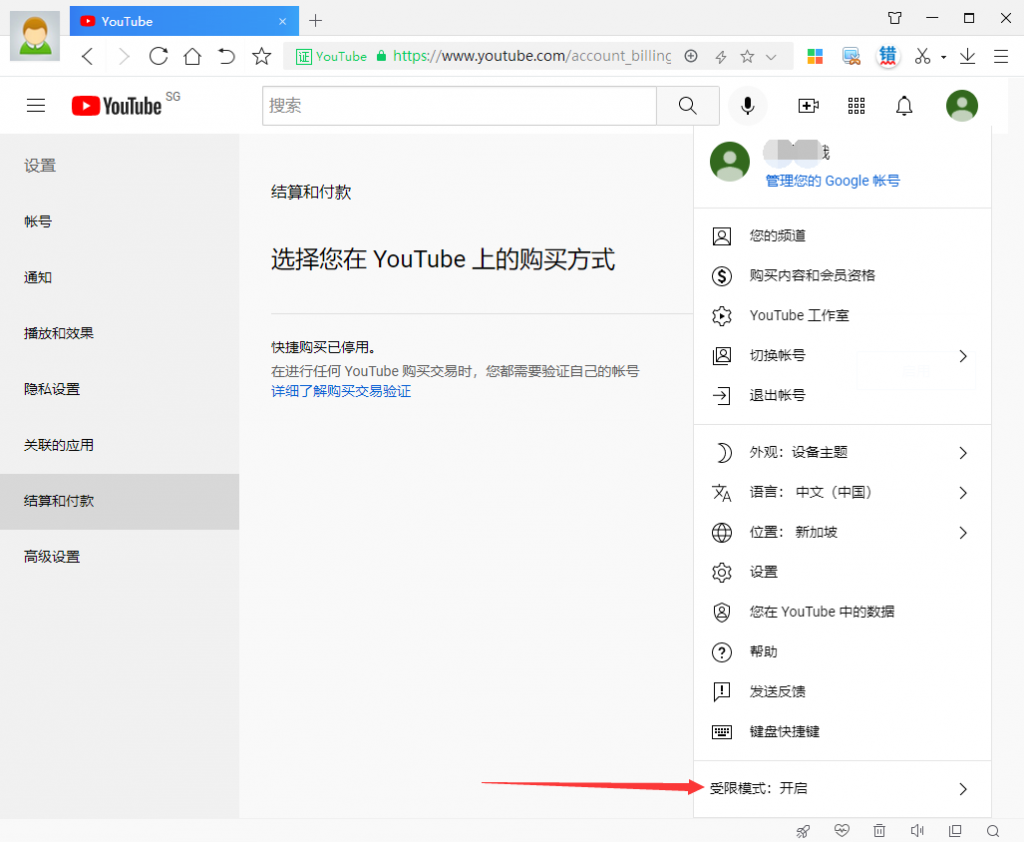Image resolution: width=1024 pixels, height=842 pixels.
Task: Open browser downloads arrow icon
Action: [967, 57]
